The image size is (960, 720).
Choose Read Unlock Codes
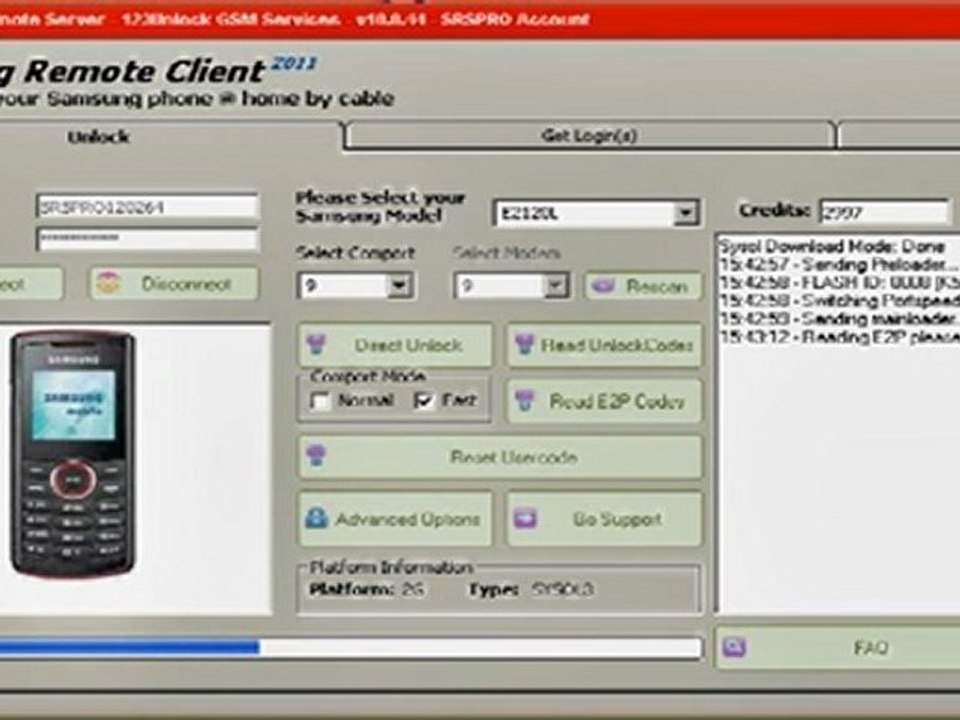click(x=604, y=345)
